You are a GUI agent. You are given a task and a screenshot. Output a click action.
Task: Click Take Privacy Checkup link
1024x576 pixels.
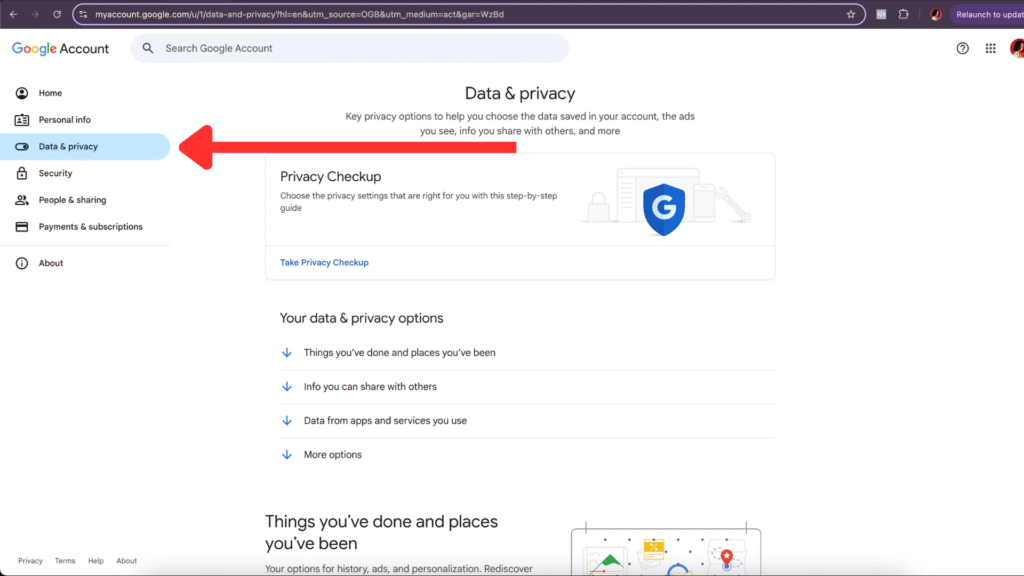[x=324, y=263]
